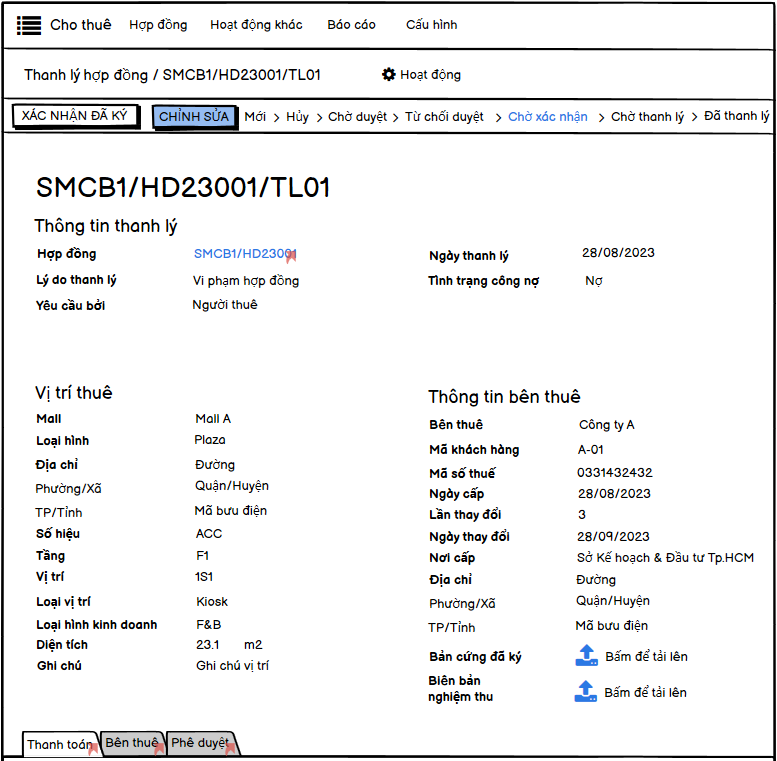
Task: Select the Chờ thanh lý status stage
Action: [x=647, y=117]
